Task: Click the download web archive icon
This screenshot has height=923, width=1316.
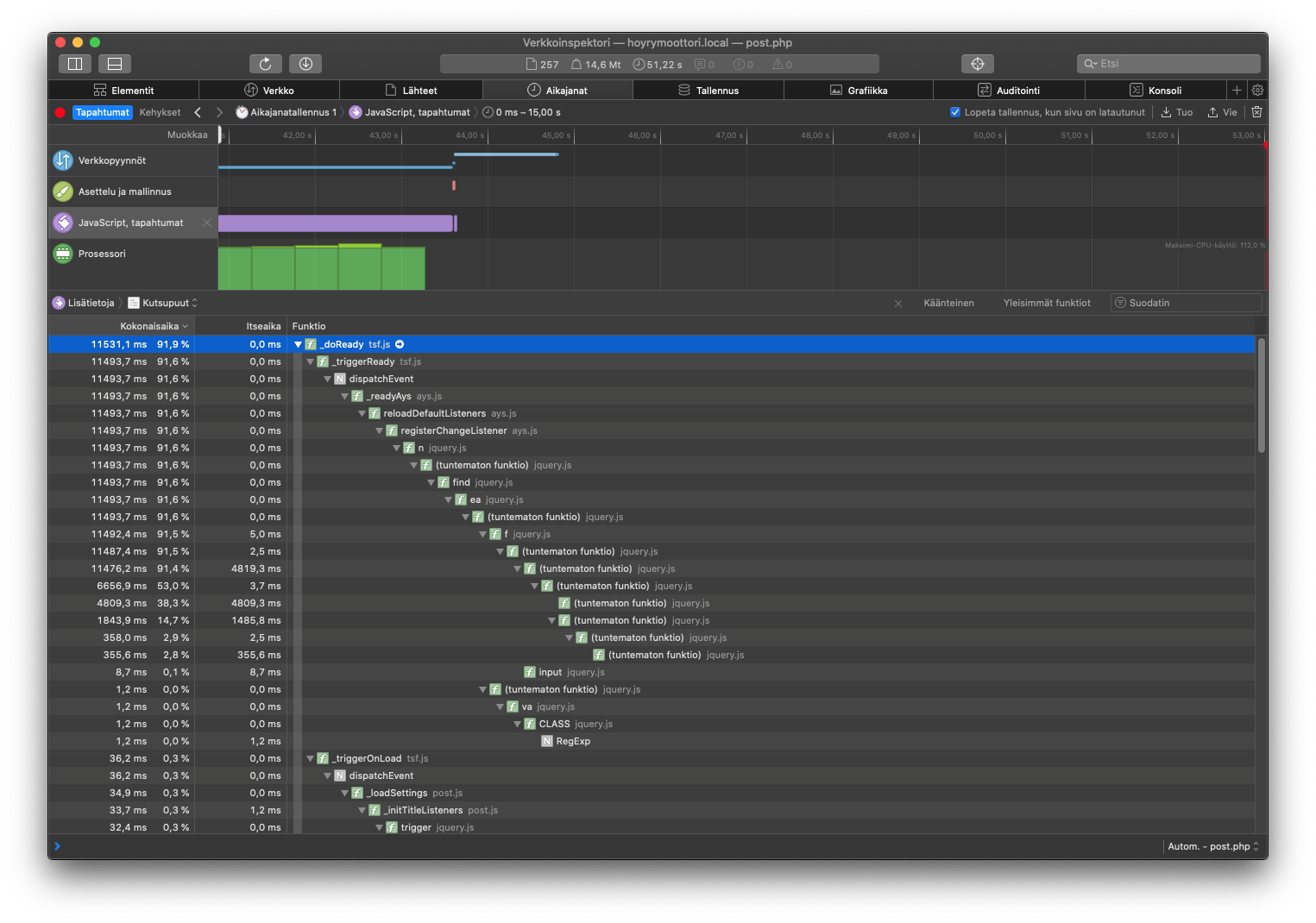Action: pos(305,64)
